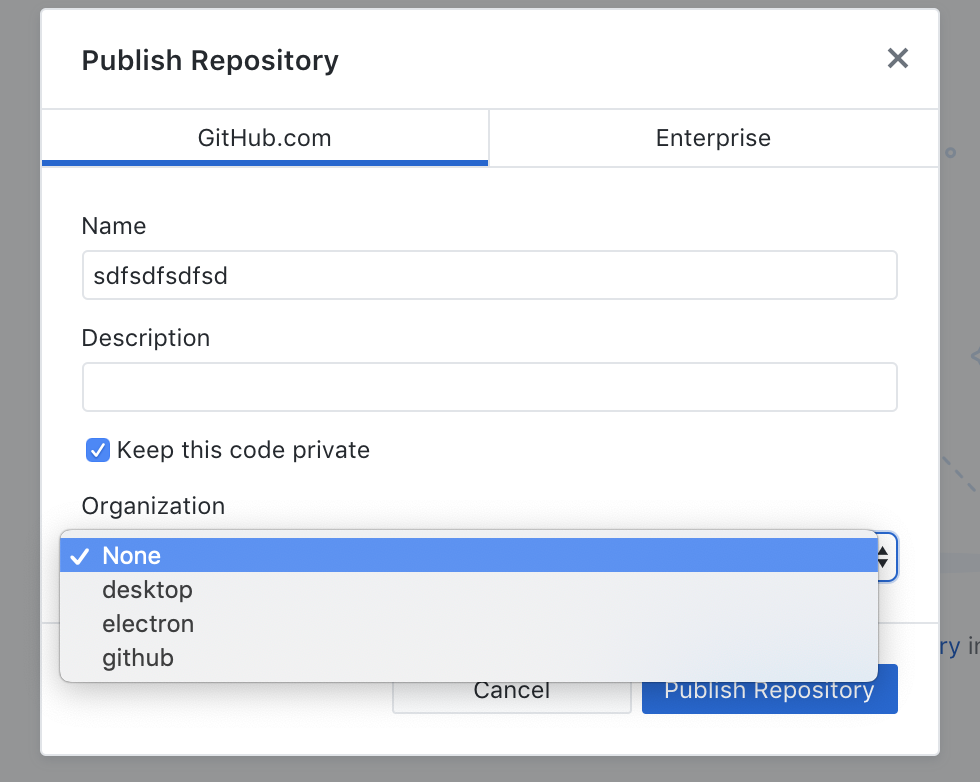The height and width of the screenshot is (782, 980).
Task: Choose electron as the organization
Action: 147,623
